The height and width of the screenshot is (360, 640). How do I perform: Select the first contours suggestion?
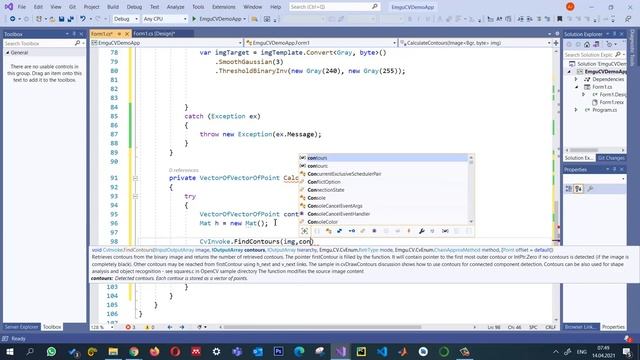tap(383, 158)
